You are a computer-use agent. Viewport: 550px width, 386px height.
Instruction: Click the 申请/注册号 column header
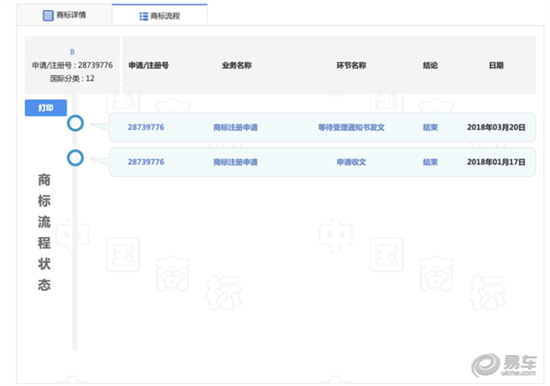click(x=148, y=65)
